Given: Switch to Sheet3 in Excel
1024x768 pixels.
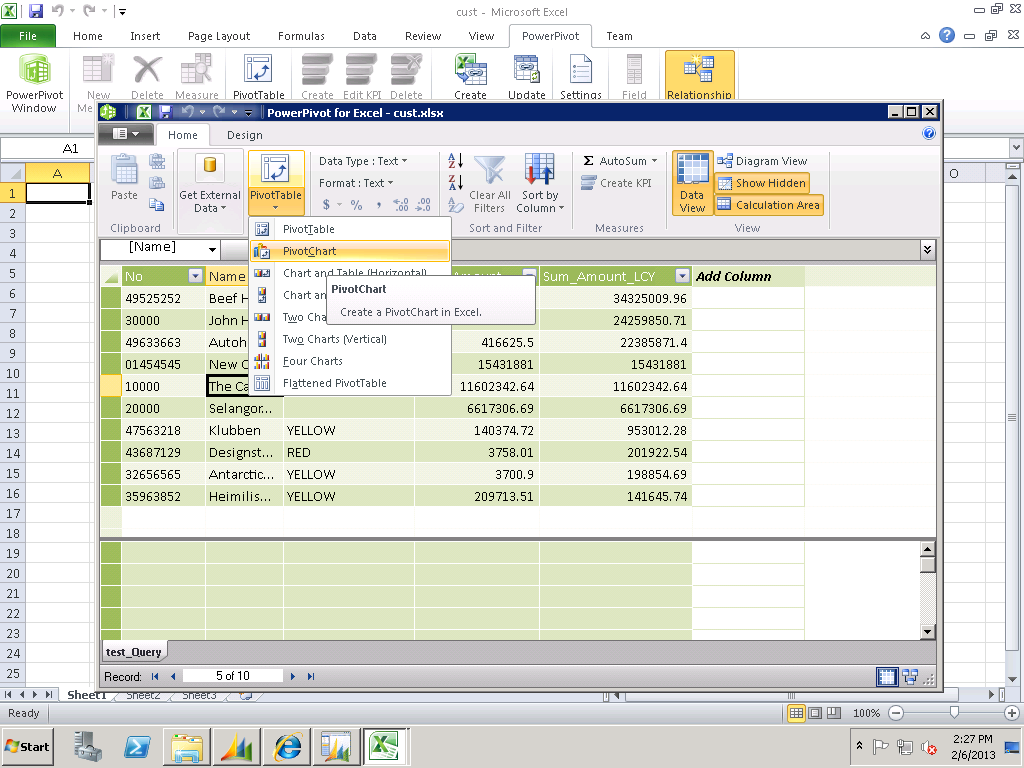Looking at the screenshot, I should [199, 695].
